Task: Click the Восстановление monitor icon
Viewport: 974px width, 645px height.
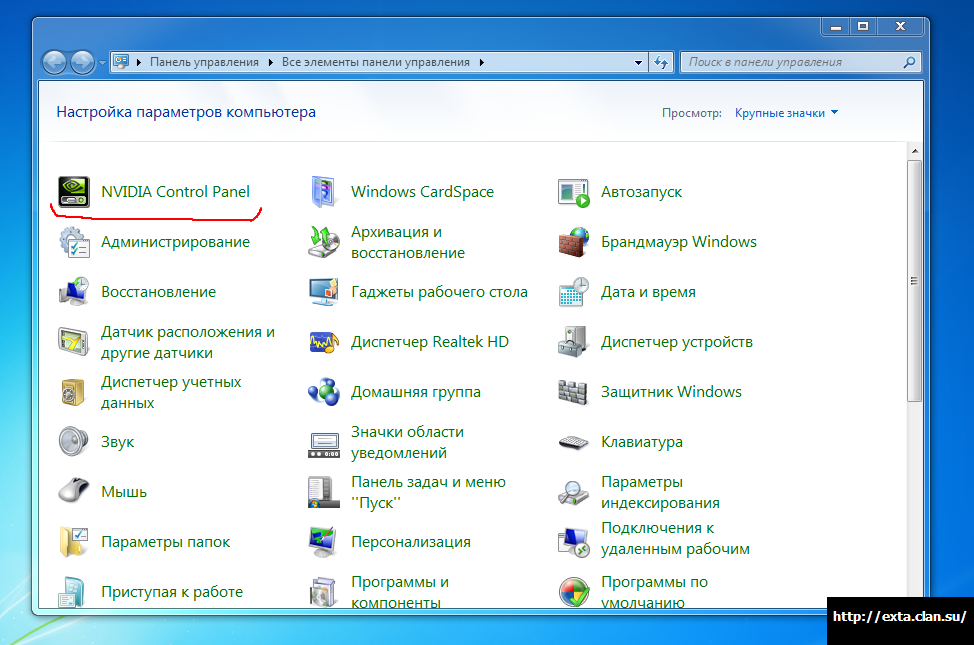Action: (74, 292)
